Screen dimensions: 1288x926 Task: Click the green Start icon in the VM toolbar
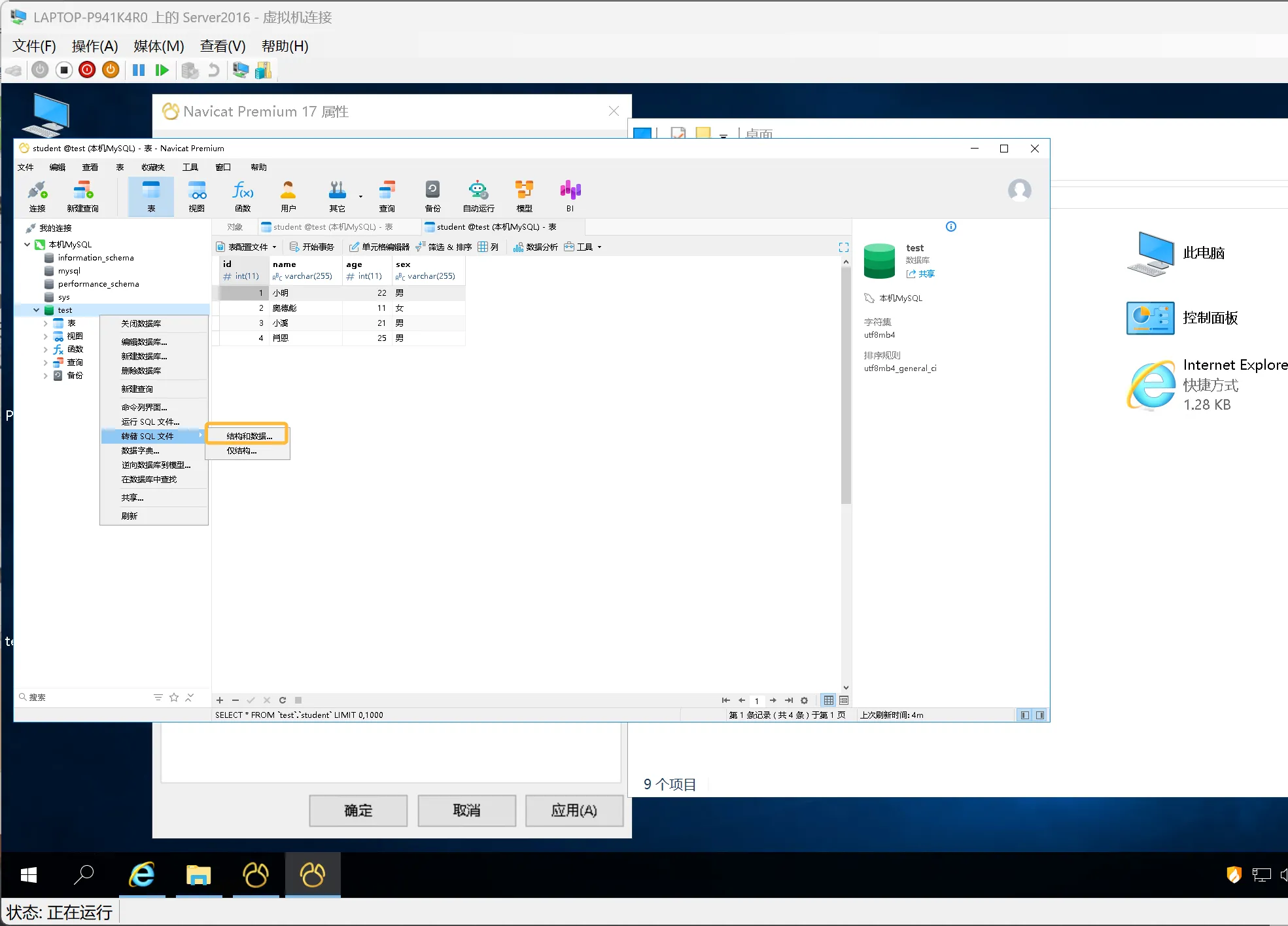(162, 70)
